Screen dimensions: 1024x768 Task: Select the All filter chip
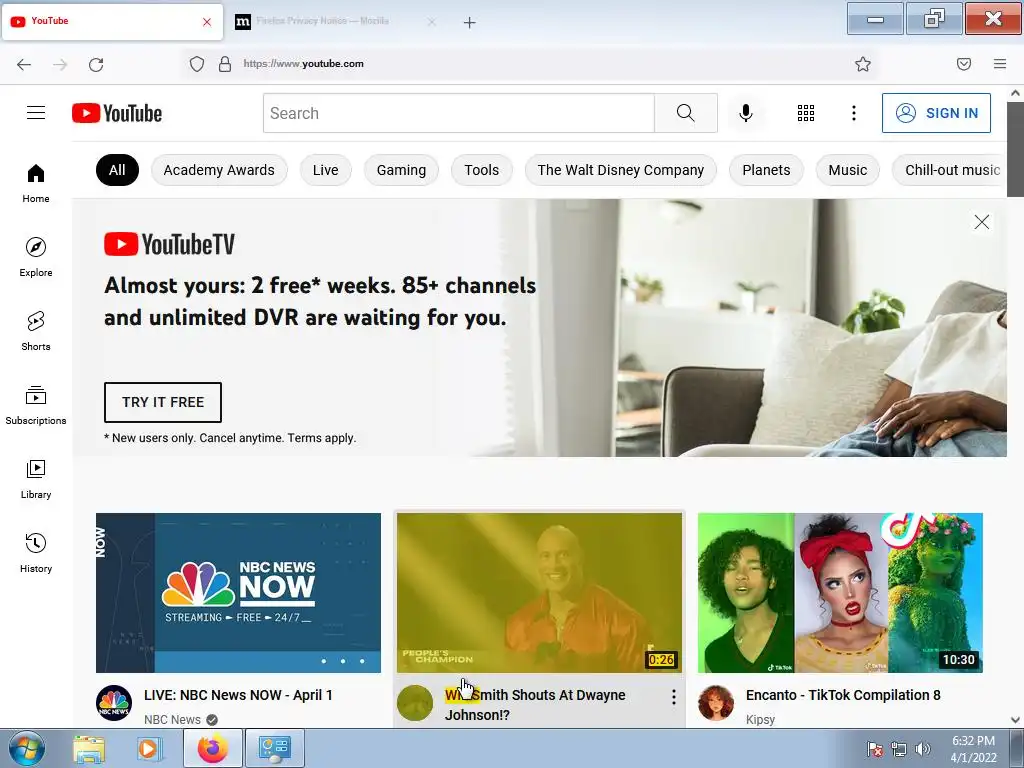(x=117, y=170)
